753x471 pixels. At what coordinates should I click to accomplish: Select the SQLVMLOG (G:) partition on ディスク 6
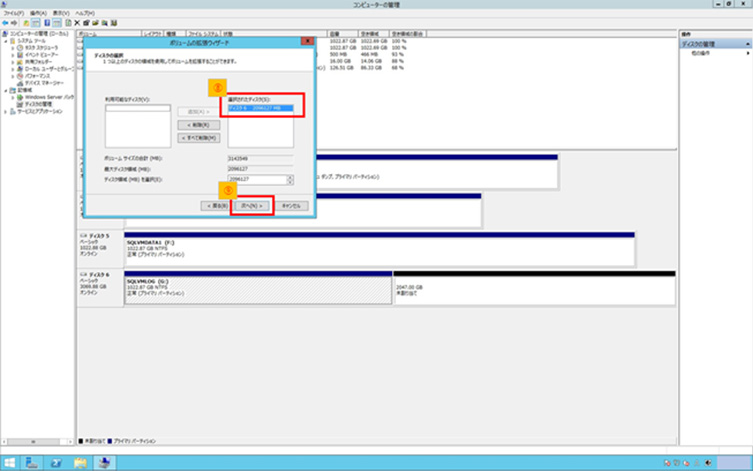[258, 288]
